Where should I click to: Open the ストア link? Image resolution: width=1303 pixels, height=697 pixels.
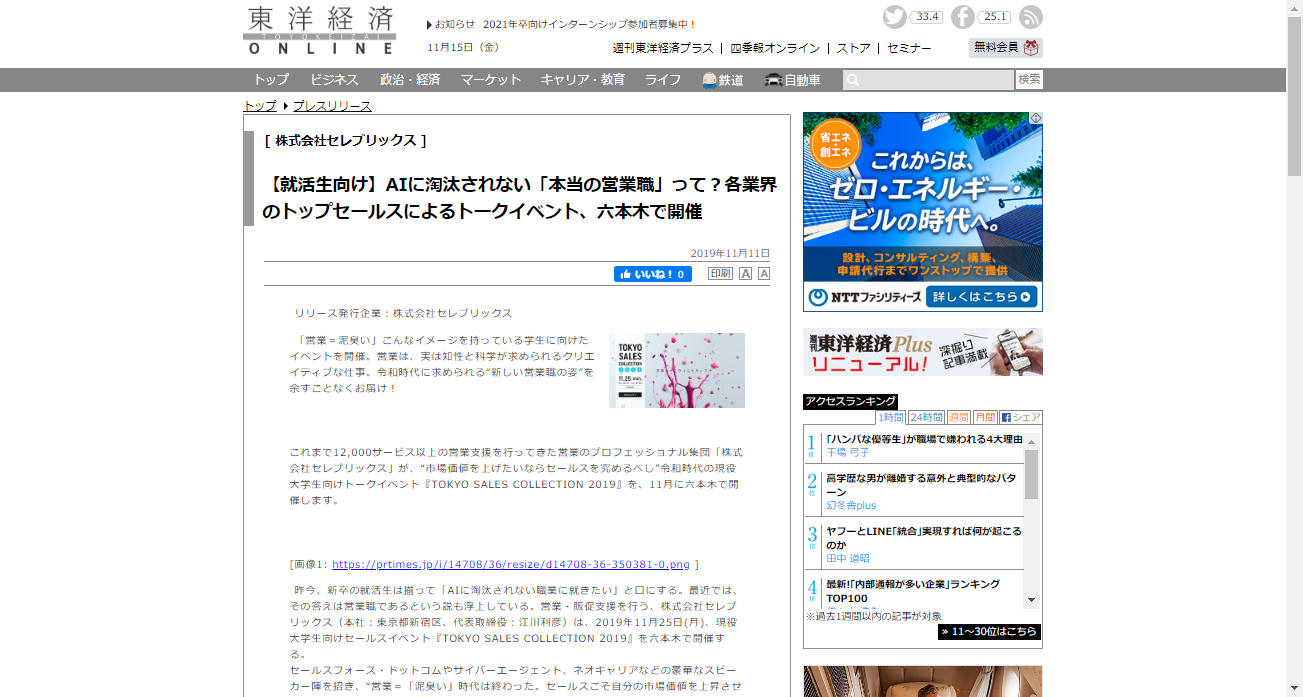853,48
